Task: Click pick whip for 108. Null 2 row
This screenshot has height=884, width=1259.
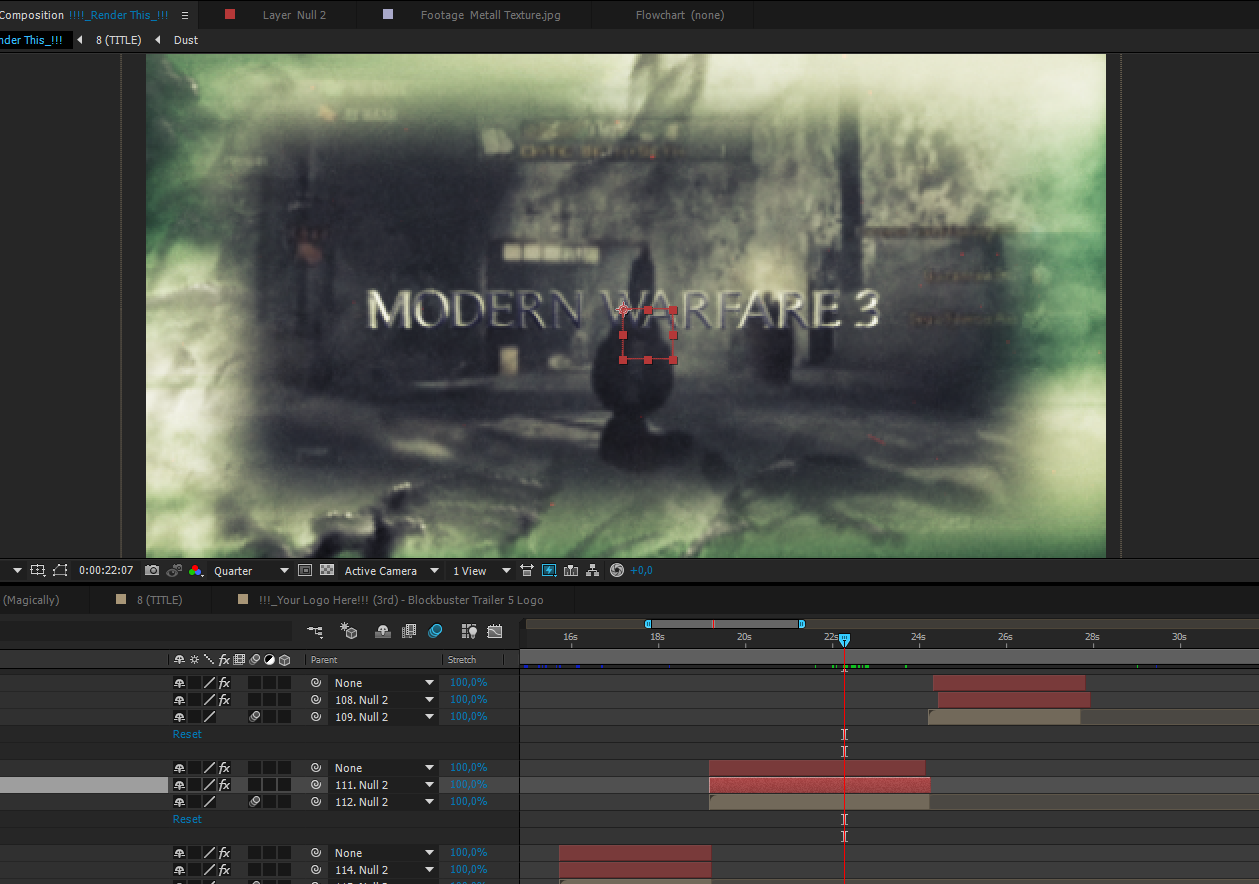Action: [x=316, y=700]
